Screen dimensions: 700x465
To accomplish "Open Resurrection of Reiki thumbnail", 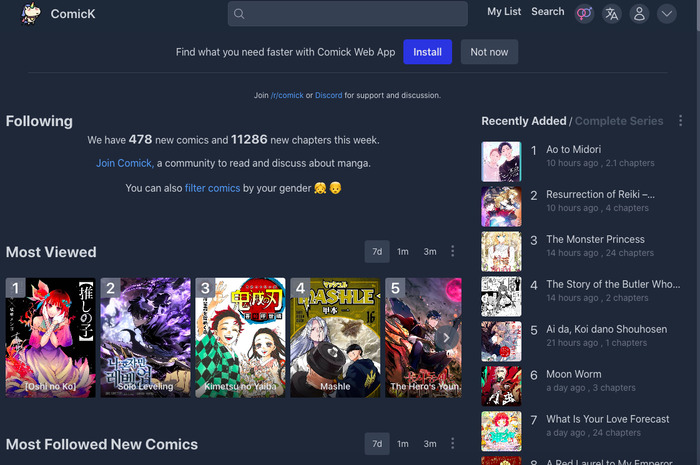I will tap(501, 207).
